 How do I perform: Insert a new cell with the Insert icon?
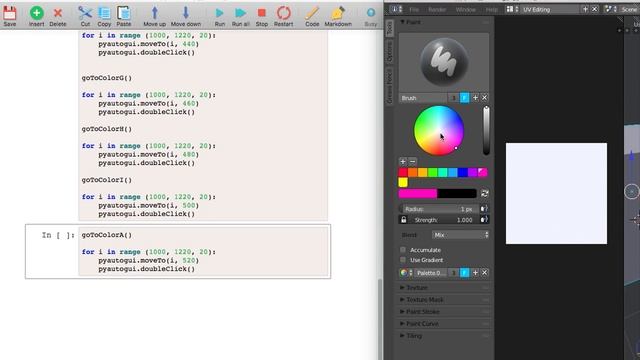point(36,13)
